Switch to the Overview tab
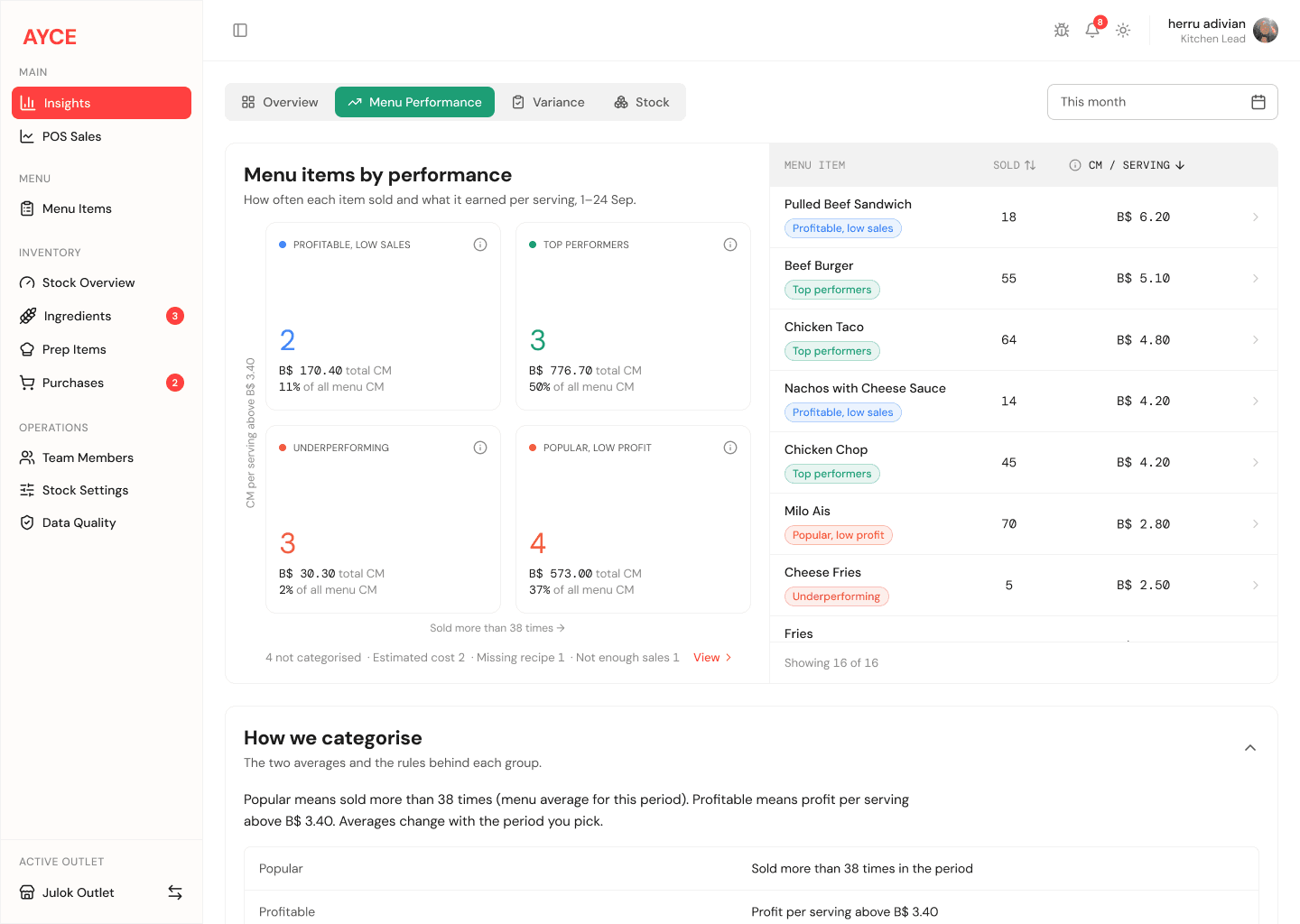This screenshot has width=1300, height=924. pos(280,102)
